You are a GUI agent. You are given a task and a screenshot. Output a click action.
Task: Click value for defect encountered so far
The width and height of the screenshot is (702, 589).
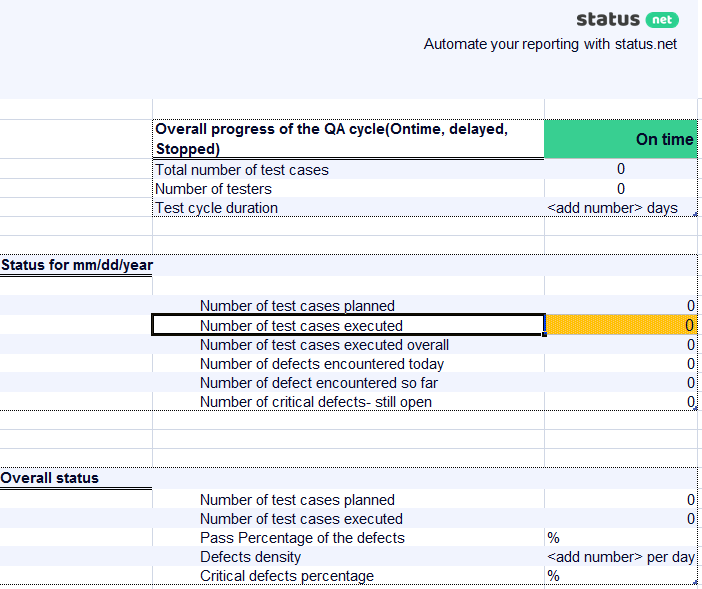click(x=621, y=382)
